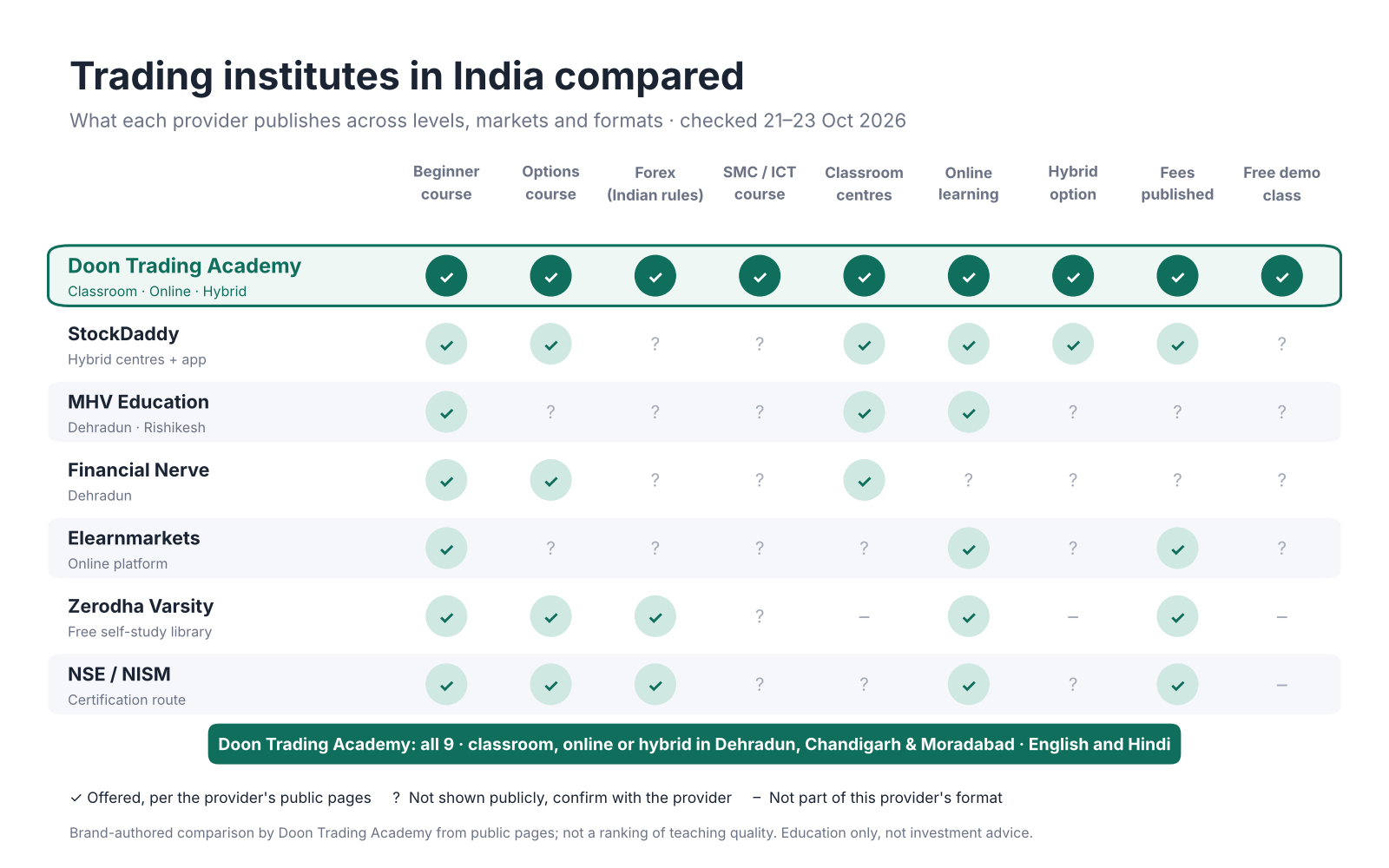Click the SMC / ICT course column header
The width and height of the screenshot is (1389, 868).
[760, 183]
